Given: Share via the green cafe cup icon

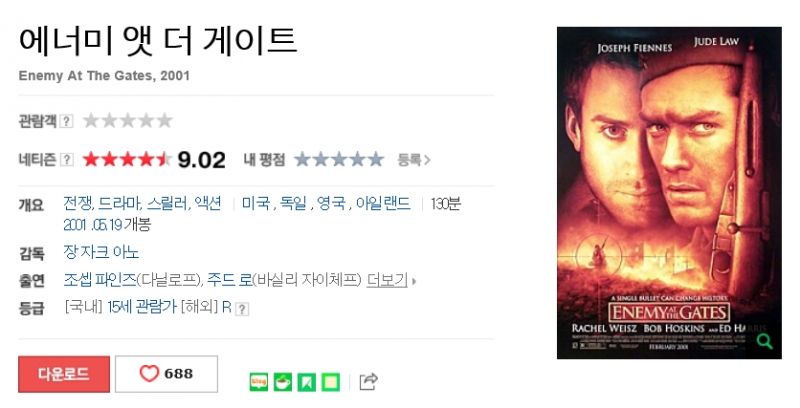Looking at the screenshot, I should pos(283,381).
